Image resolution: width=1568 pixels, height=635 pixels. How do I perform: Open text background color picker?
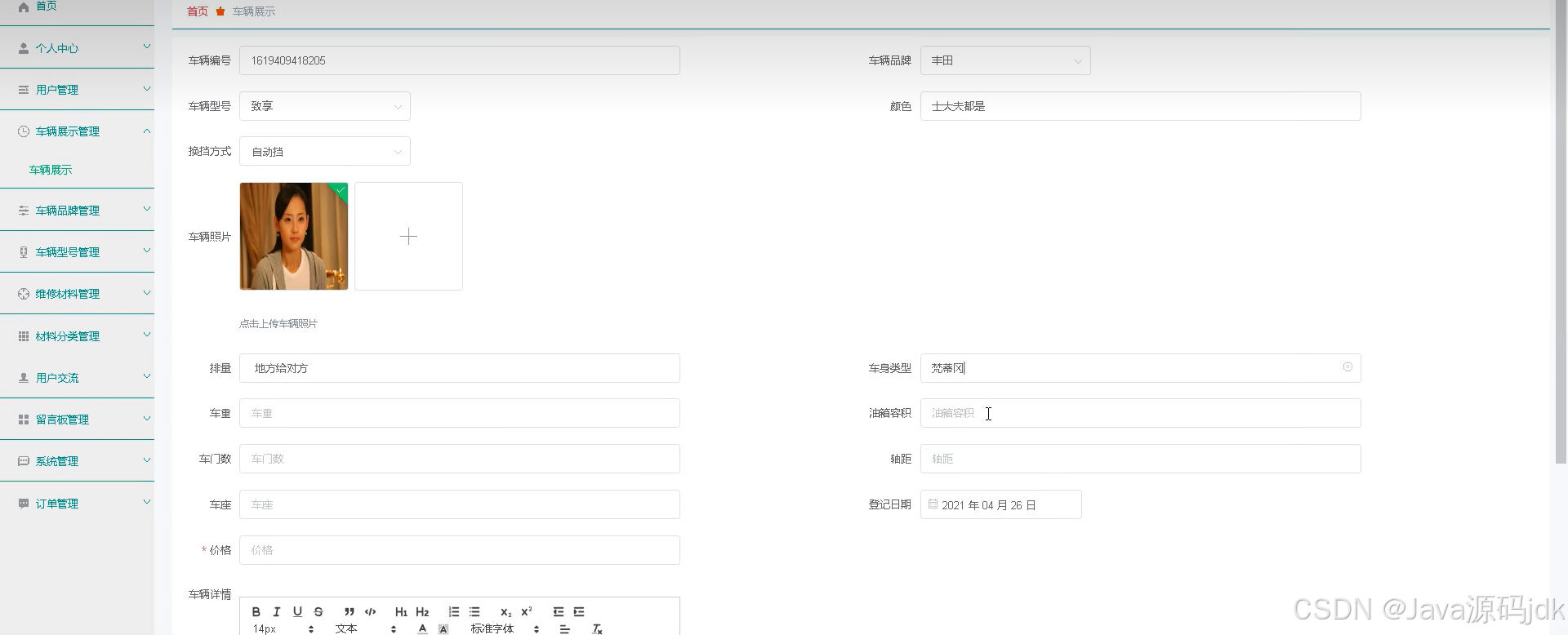(443, 628)
